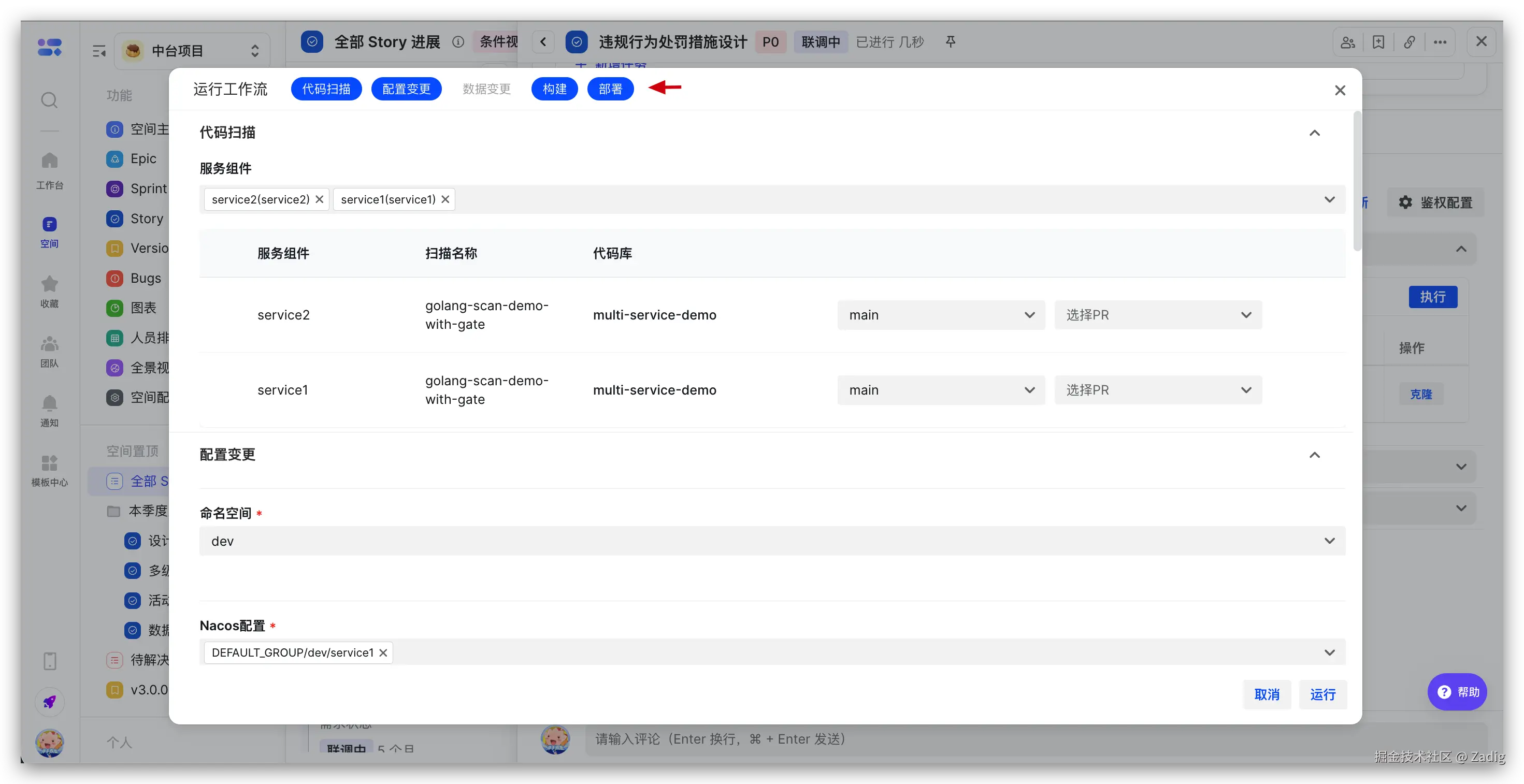Screen dimensions: 1524x784
Task: Open branch dropdown for service2 row
Action: [x=941, y=315]
